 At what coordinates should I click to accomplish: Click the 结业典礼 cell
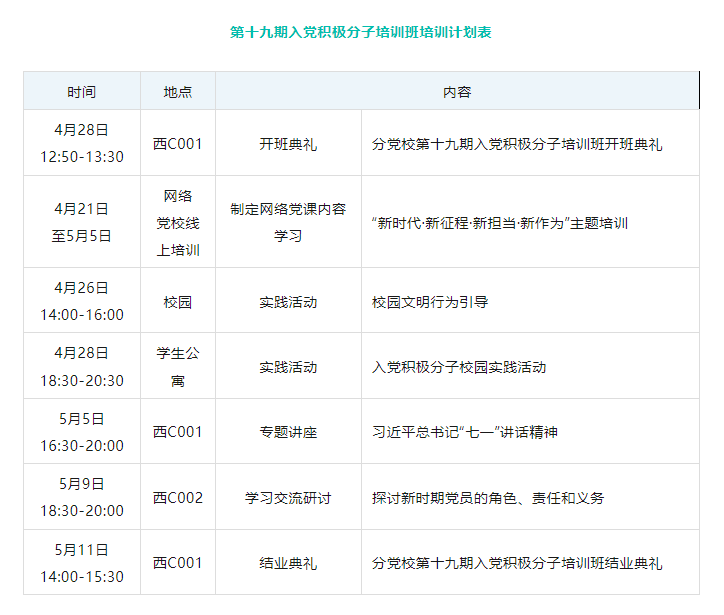pos(288,563)
